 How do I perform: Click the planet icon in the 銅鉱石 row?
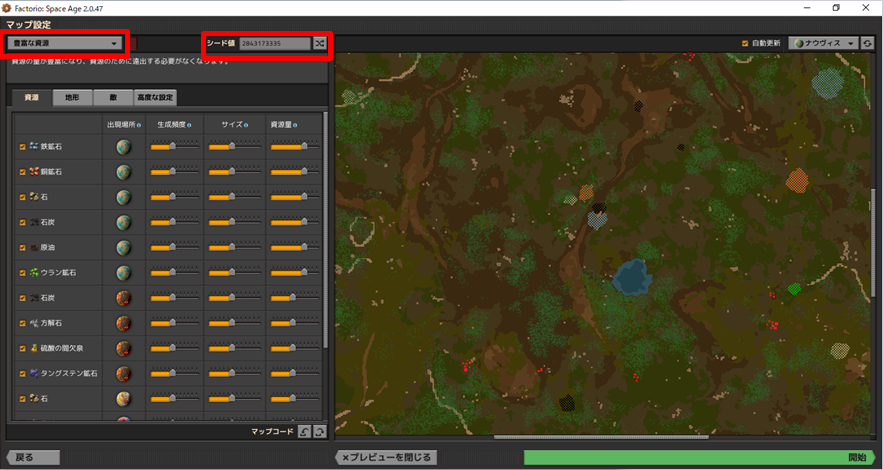pos(123,172)
